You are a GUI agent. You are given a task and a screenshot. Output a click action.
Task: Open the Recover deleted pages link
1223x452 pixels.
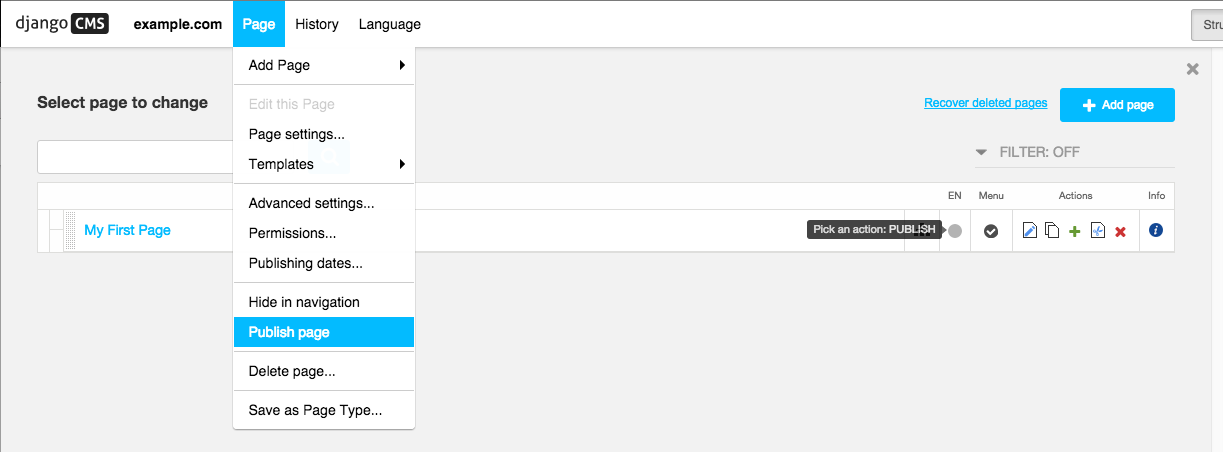click(x=985, y=103)
